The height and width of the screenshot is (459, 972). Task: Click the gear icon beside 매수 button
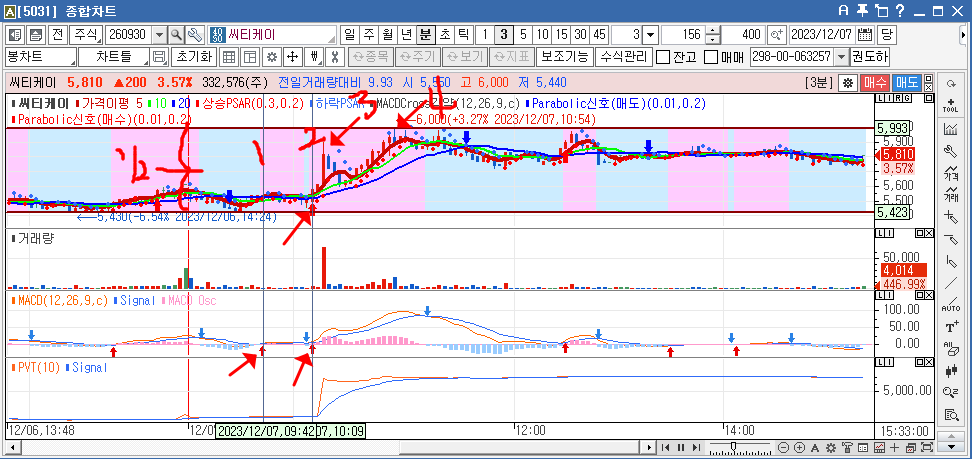tap(847, 82)
